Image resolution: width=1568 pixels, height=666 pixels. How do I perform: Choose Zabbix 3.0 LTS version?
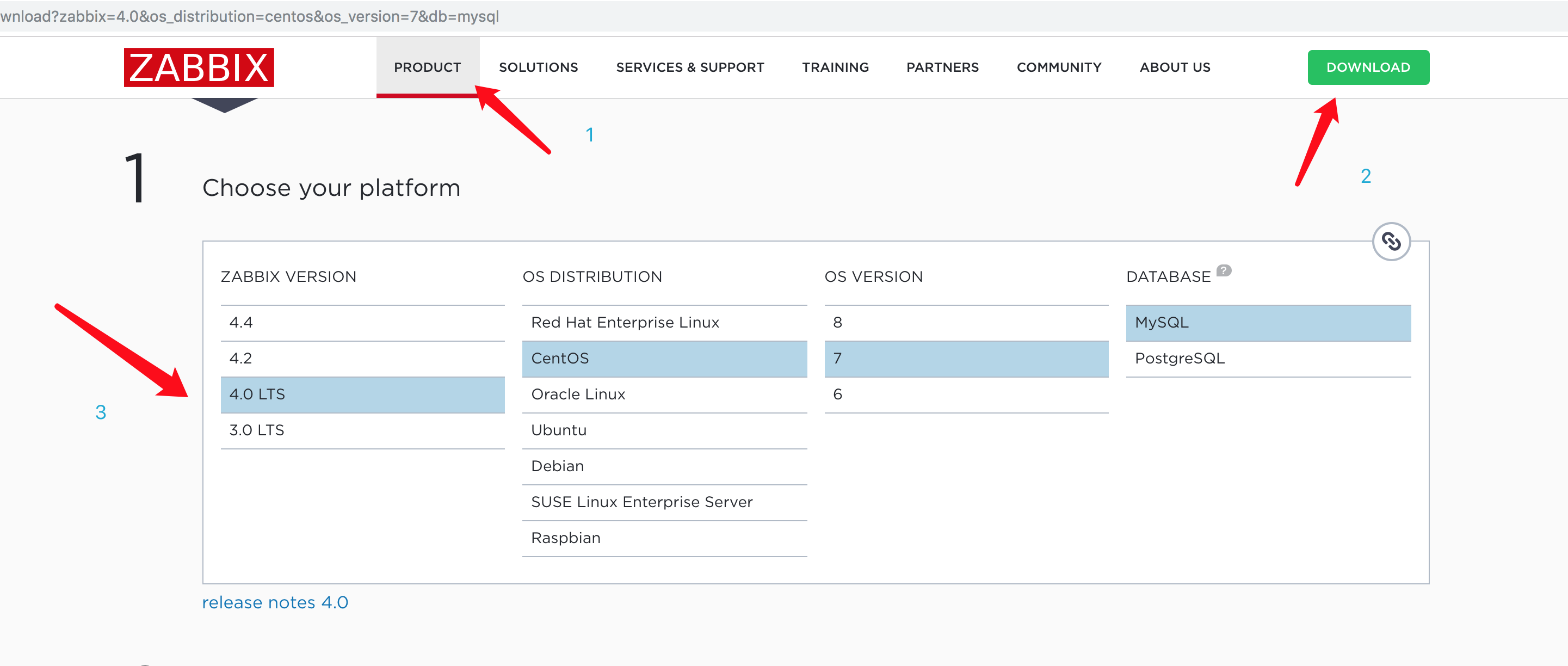tap(363, 430)
